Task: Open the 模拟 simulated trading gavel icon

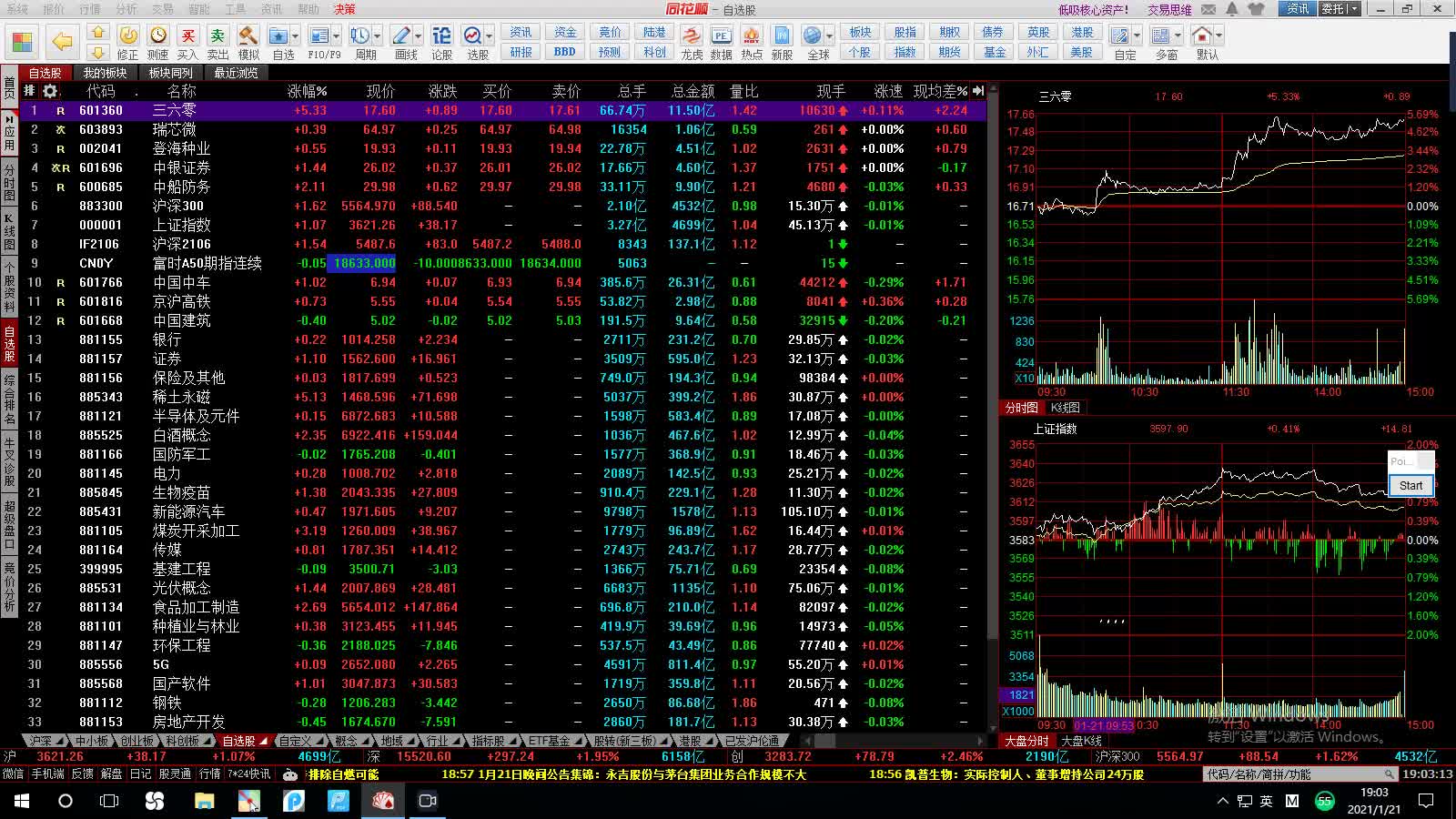Action: [x=248, y=42]
